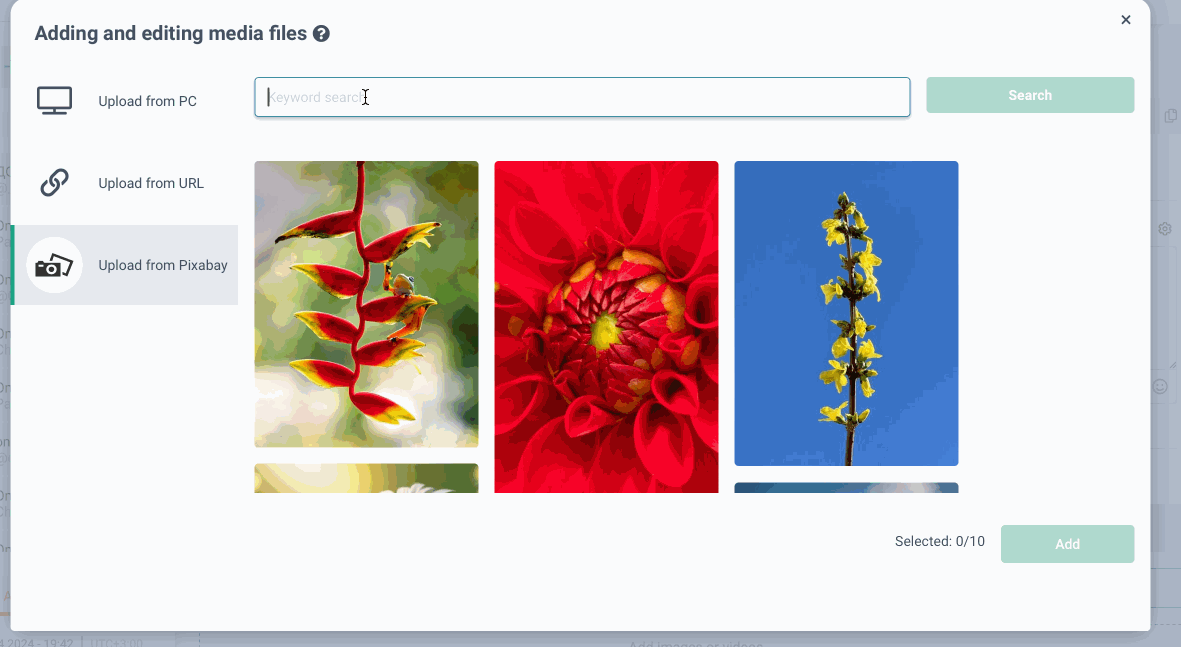Viewport: 1181px width, 647px height.
Task: Click the Selected: 0/10 counter text
Action: pos(939,542)
